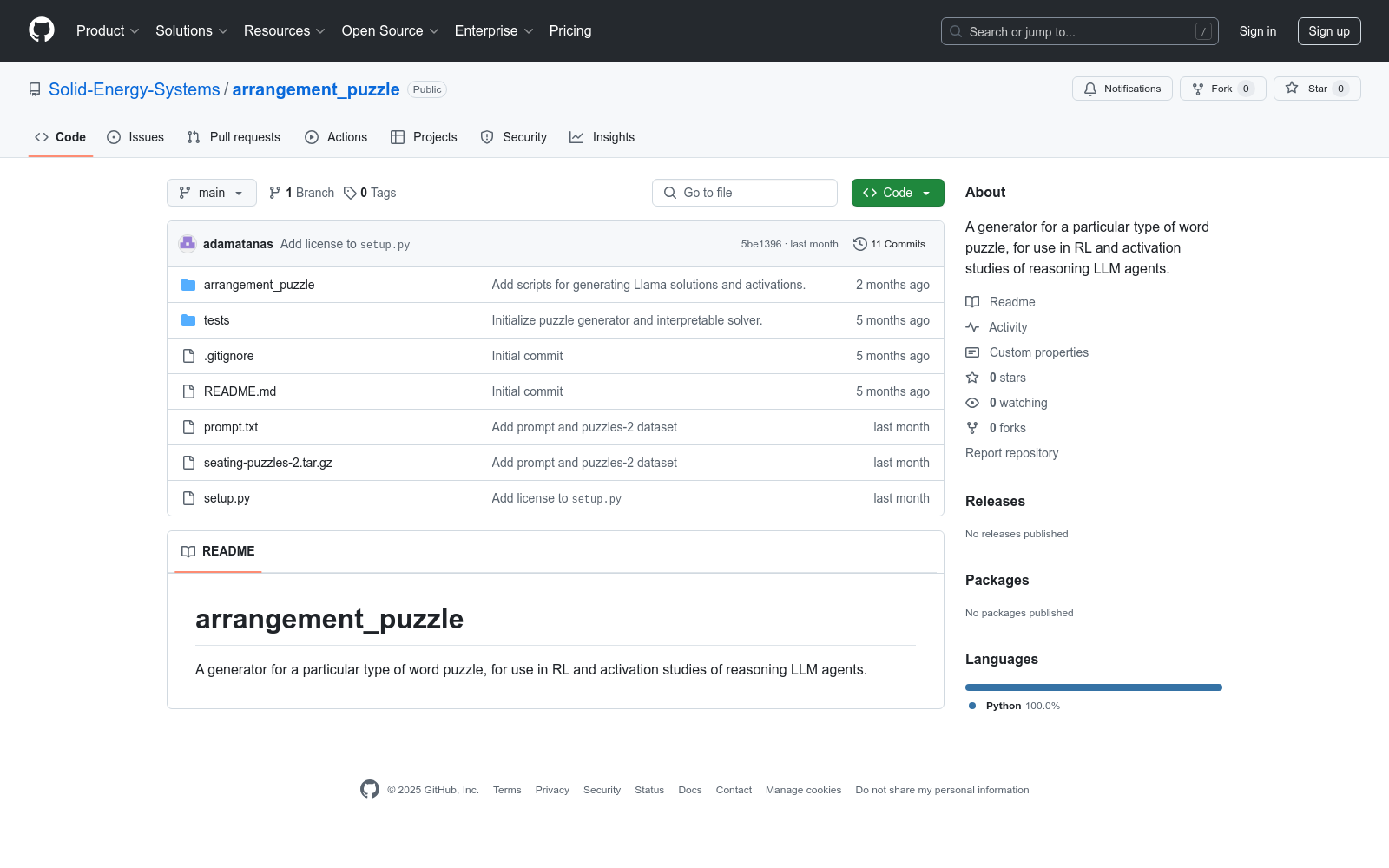The height and width of the screenshot is (868, 1389).
Task: Click the prompt.txt file icon
Action: click(188, 427)
